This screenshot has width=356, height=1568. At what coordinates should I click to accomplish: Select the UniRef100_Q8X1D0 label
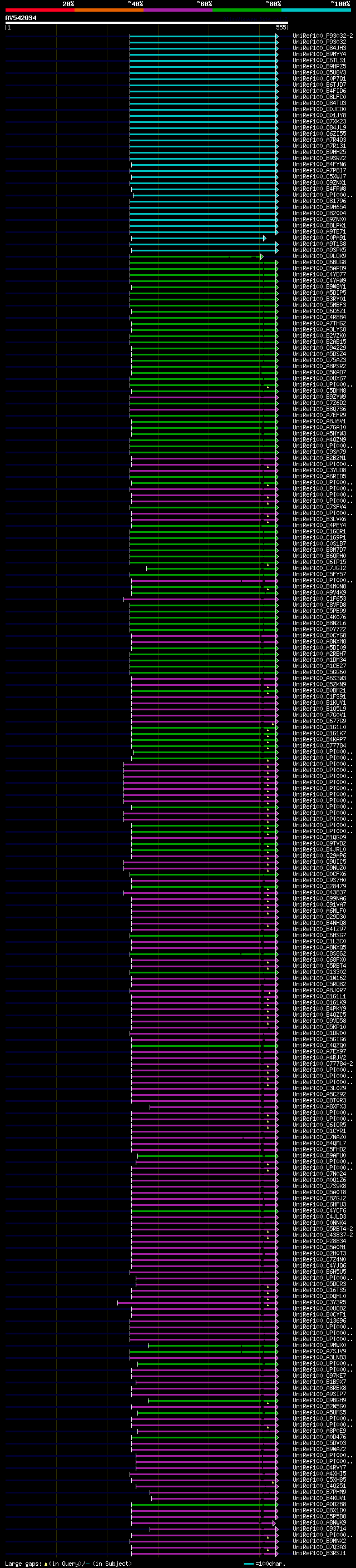pyautogui.click(x=319, y=1510)
